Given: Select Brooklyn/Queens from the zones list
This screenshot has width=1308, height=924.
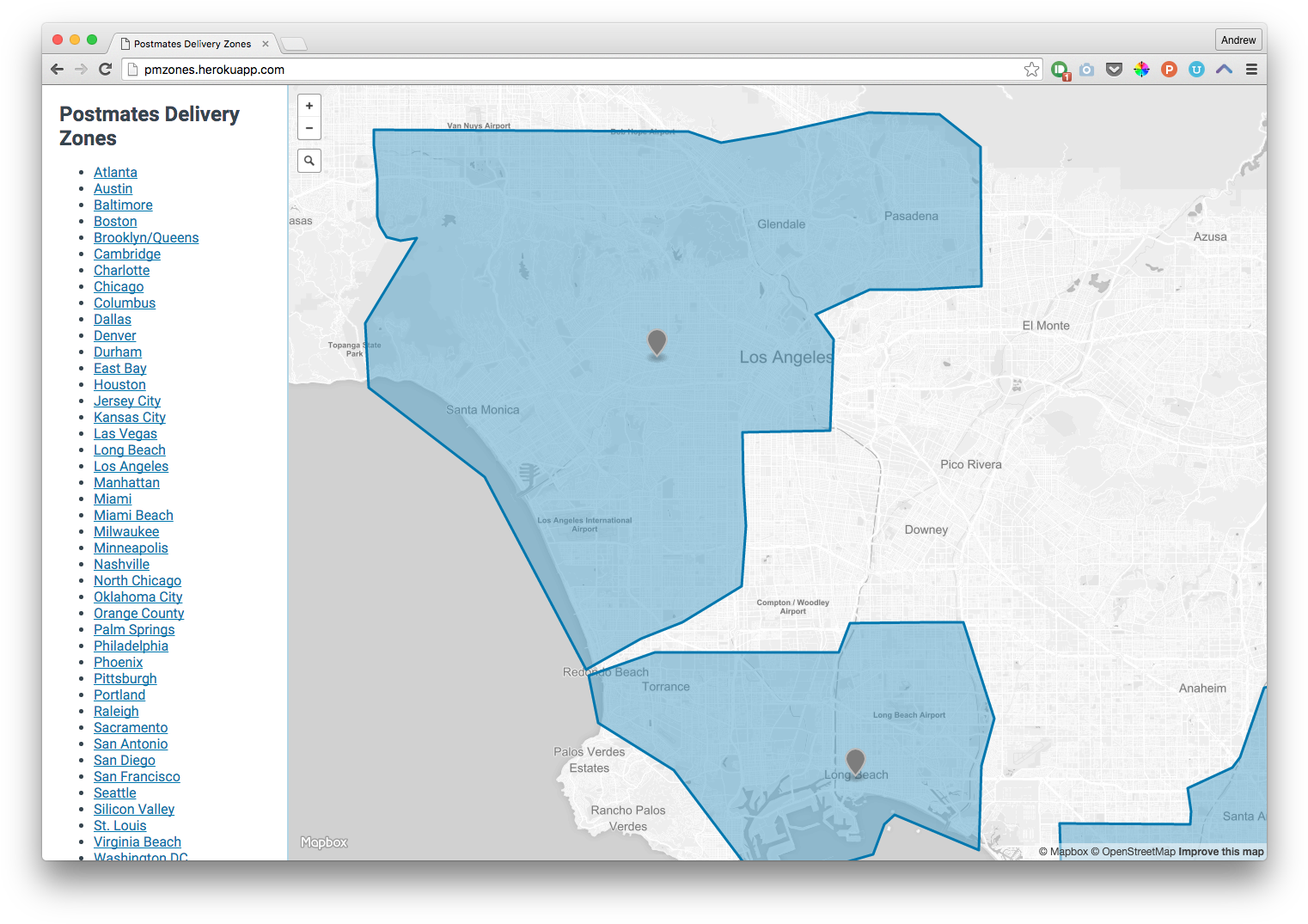Looking at the screenshot, I should (146, 238).
